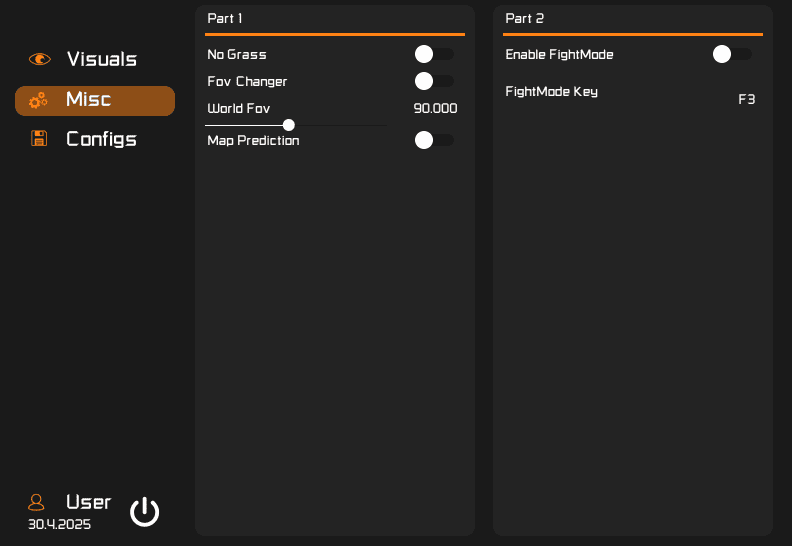Toggle the No Grass switch
Image resolution: width=792 pixels, height=546 pixels.
click(434, 54)
